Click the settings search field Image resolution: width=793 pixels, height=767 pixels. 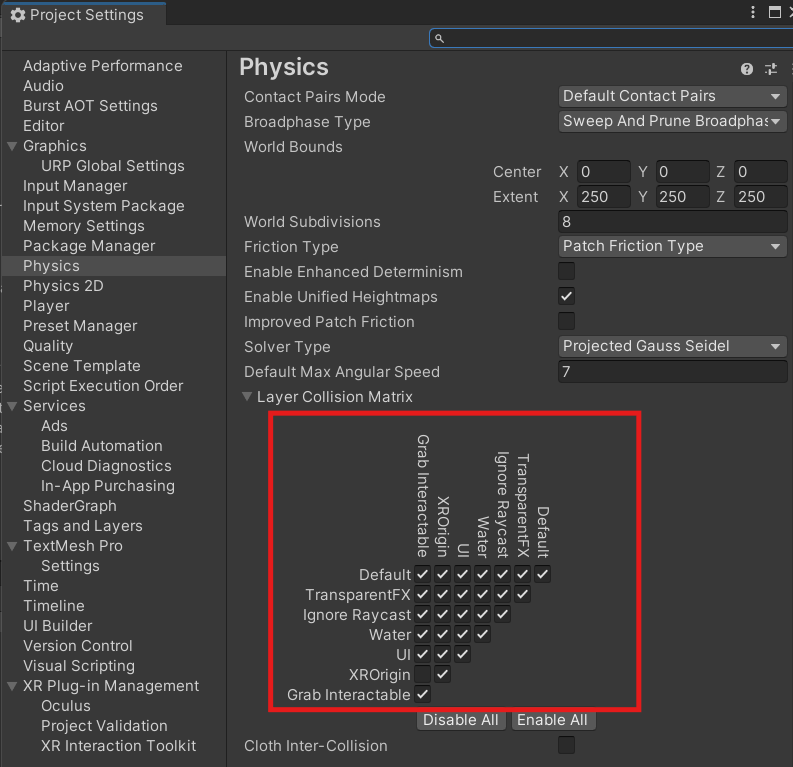coord(611,38)
